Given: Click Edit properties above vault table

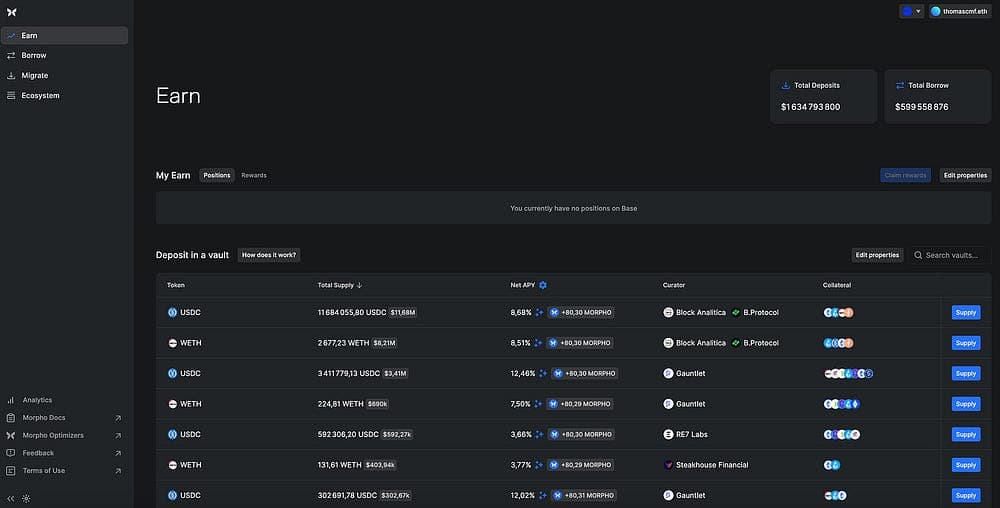Looking at the screenshot, I should pyautogui.click(x=878, y=255).
